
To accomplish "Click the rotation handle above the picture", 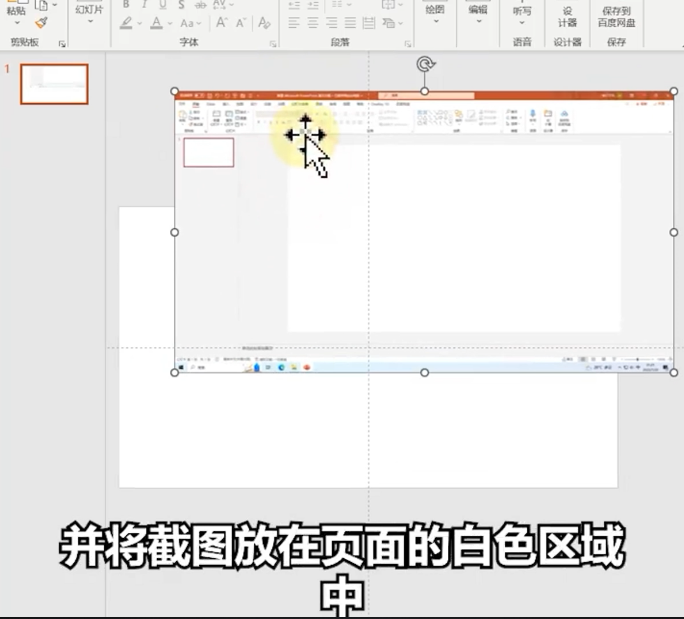I will point(425,65).
